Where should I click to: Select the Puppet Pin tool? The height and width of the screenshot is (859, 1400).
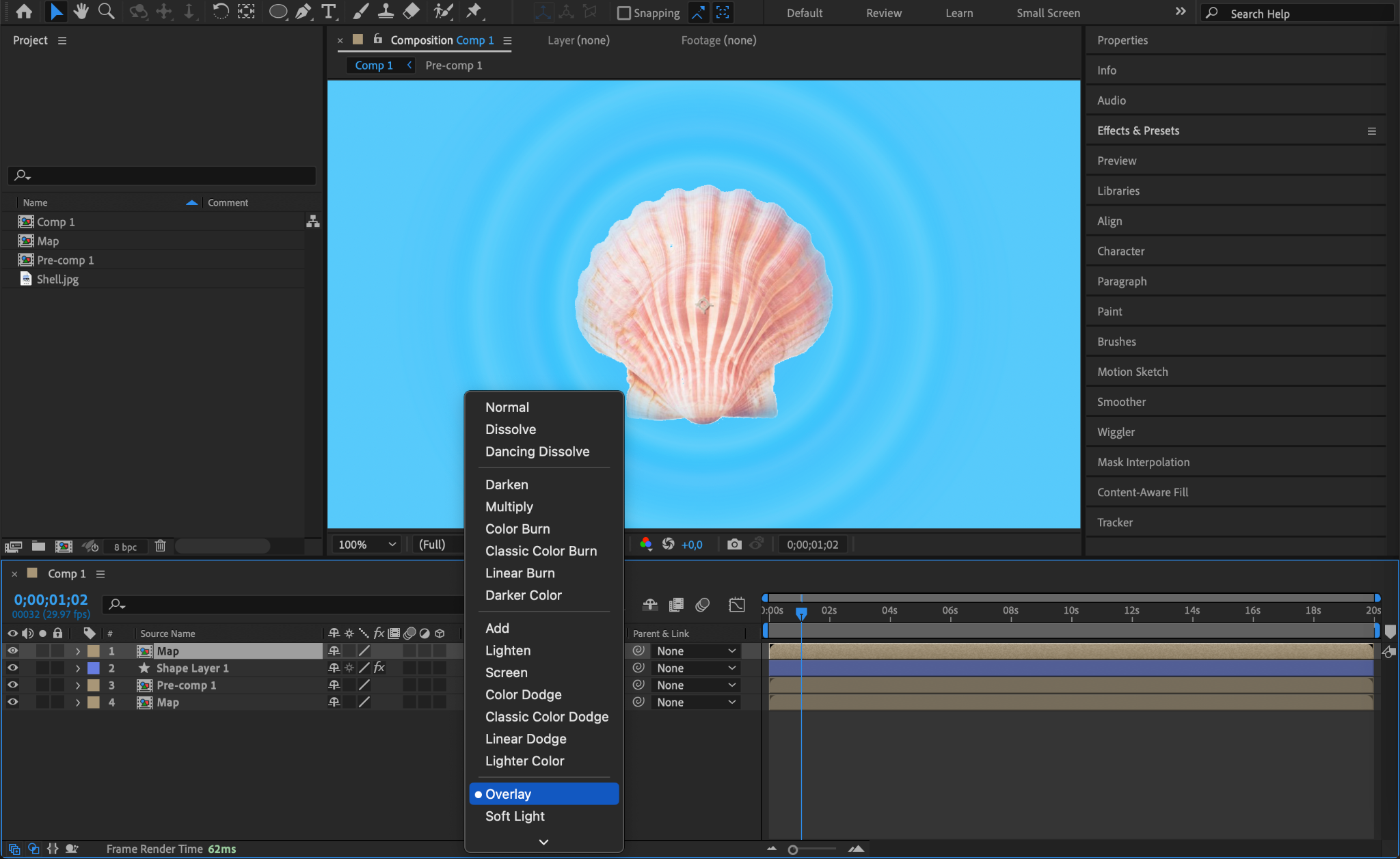pyautogui.click(x=473, y=12)
